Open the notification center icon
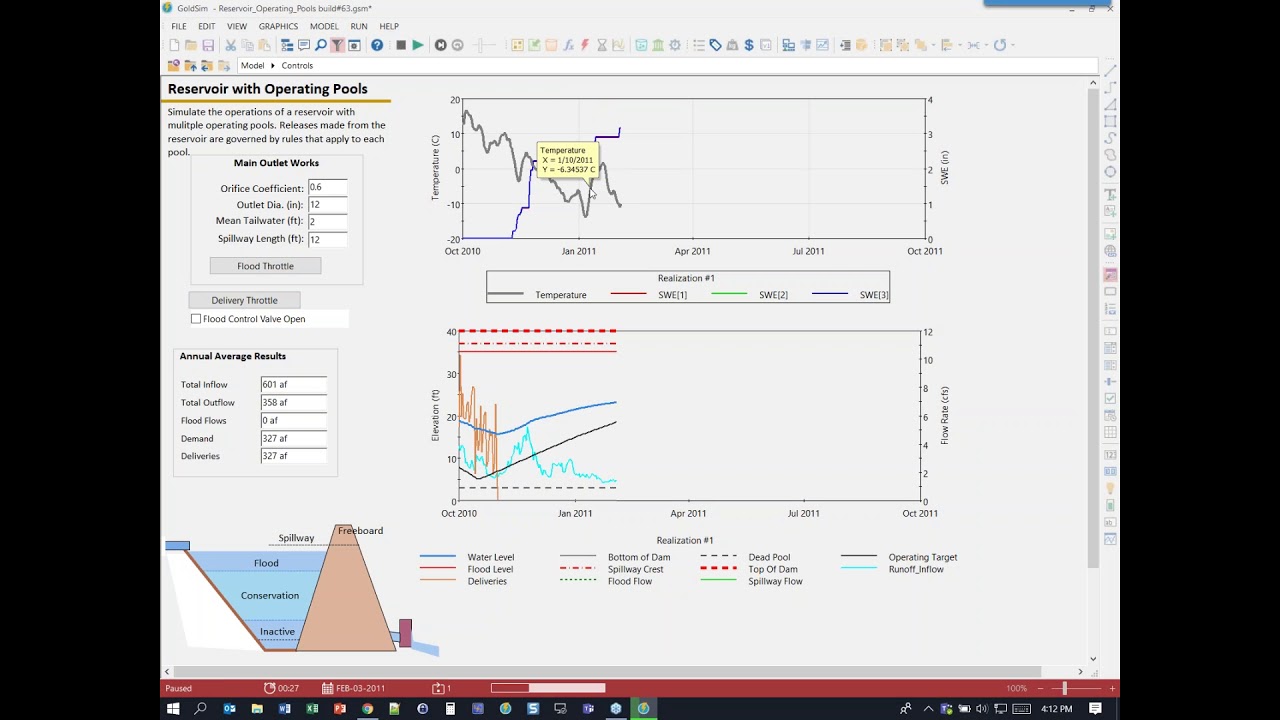1280x720 pixels. tap(1096, 709)
